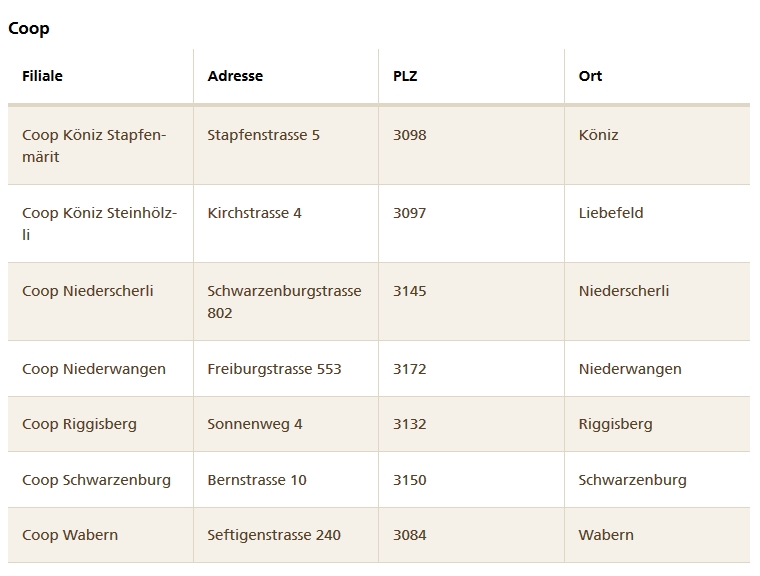This screenshot has width=760, height=576.
Task: Select the Filiale column header
Action: coord(42,76)
